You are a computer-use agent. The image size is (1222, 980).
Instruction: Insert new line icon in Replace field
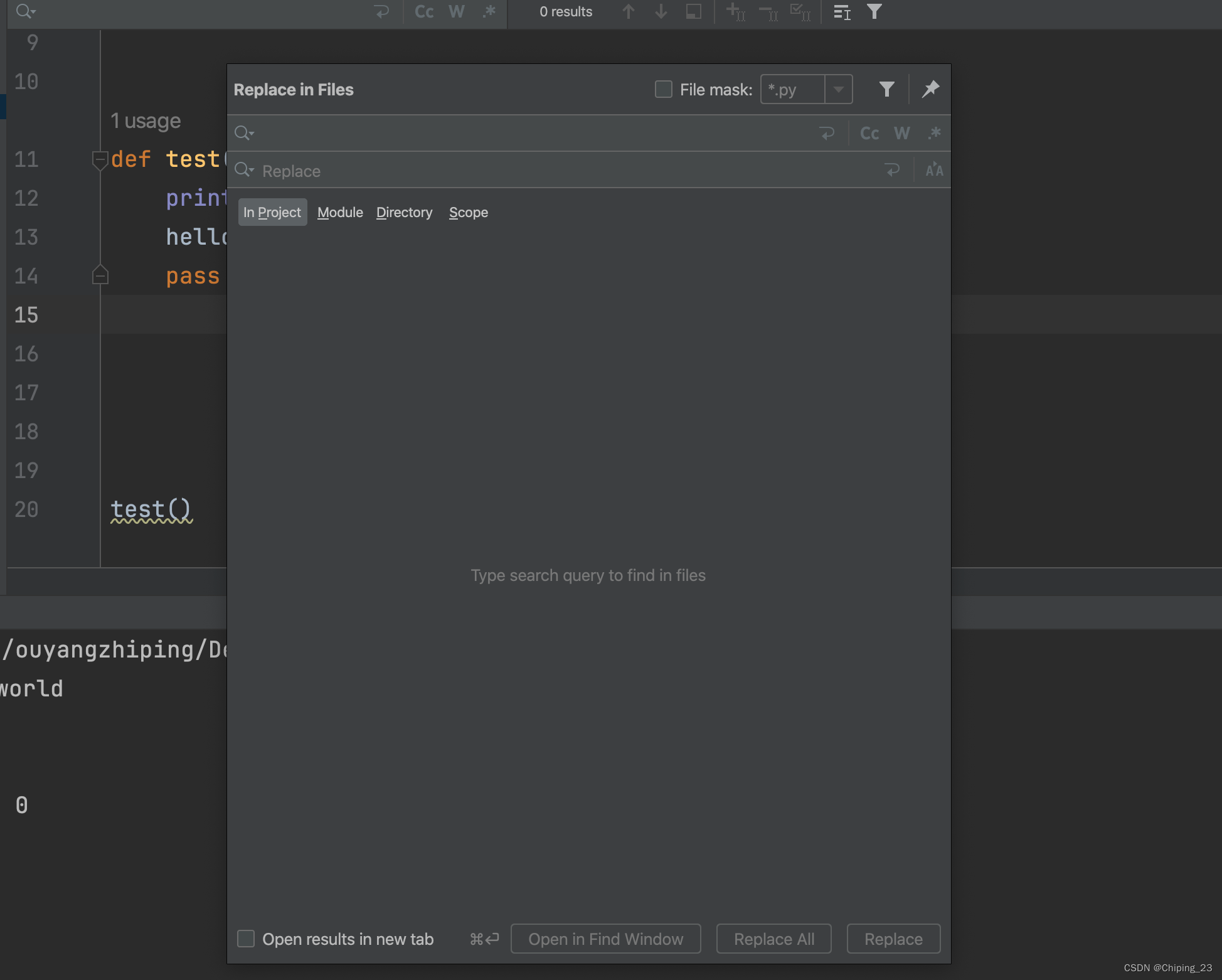[892, 170]
